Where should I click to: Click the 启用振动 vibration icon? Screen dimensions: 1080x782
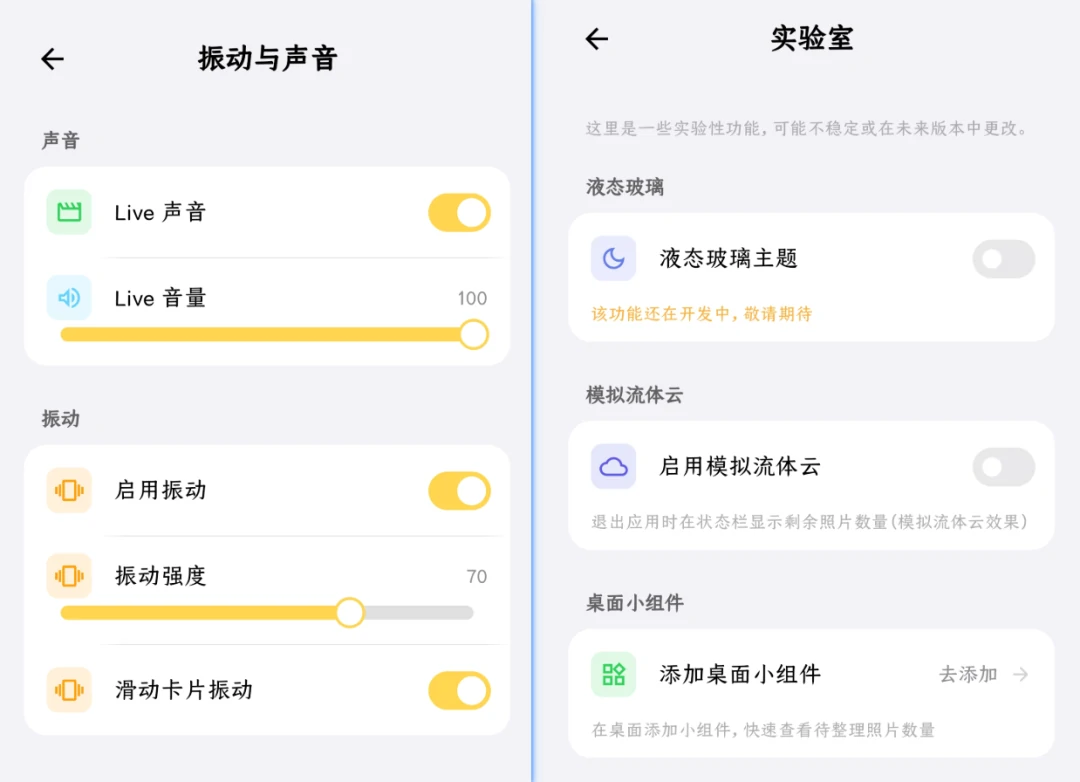point(69,490)
